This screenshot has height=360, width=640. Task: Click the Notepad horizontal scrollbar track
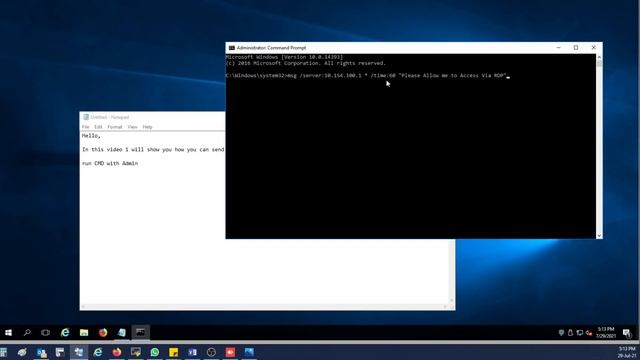tap(265, 307)
